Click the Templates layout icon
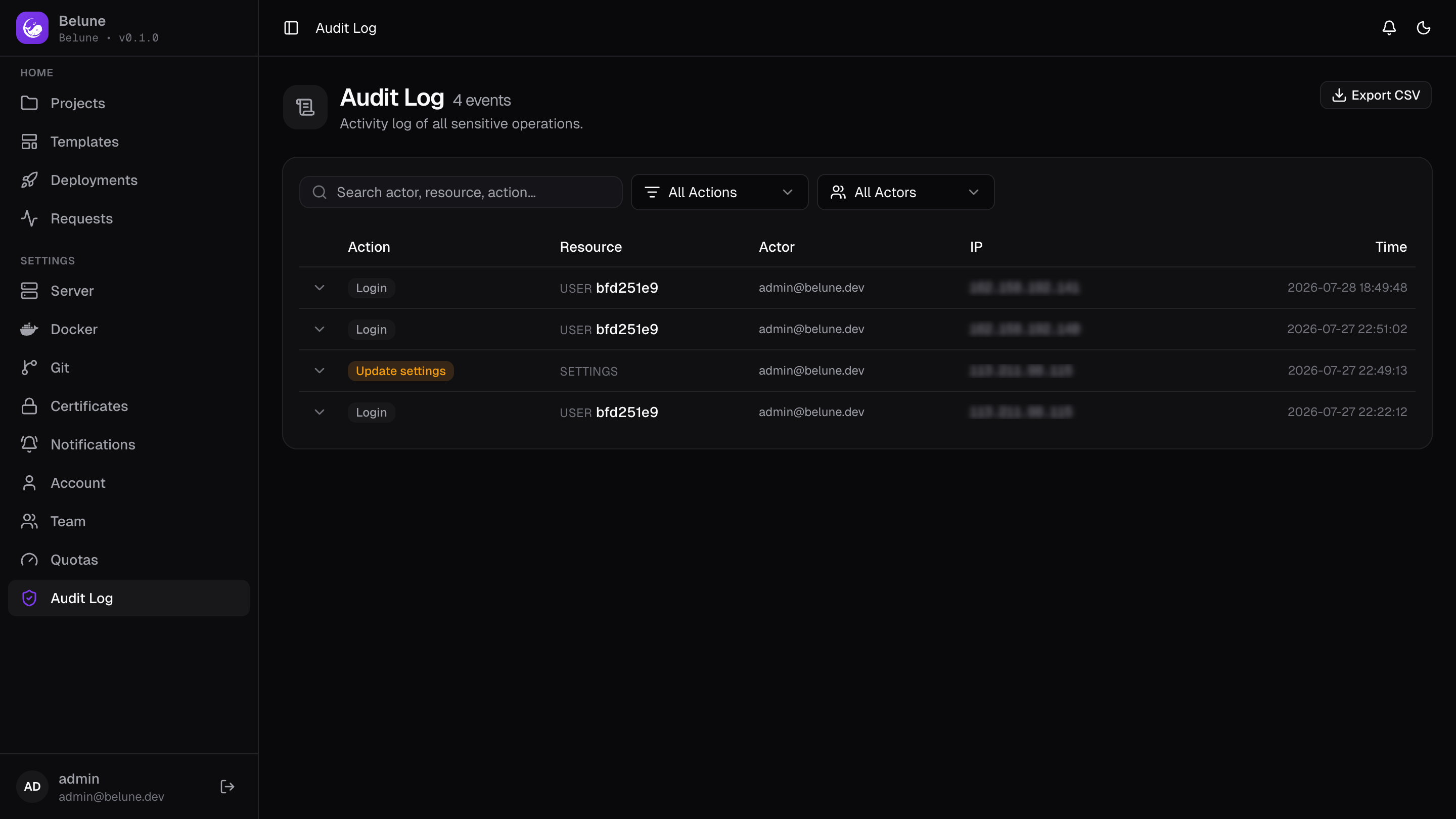Image resolution: width=1456 pixels, height=819 pixels. click(x=29, y=142)
